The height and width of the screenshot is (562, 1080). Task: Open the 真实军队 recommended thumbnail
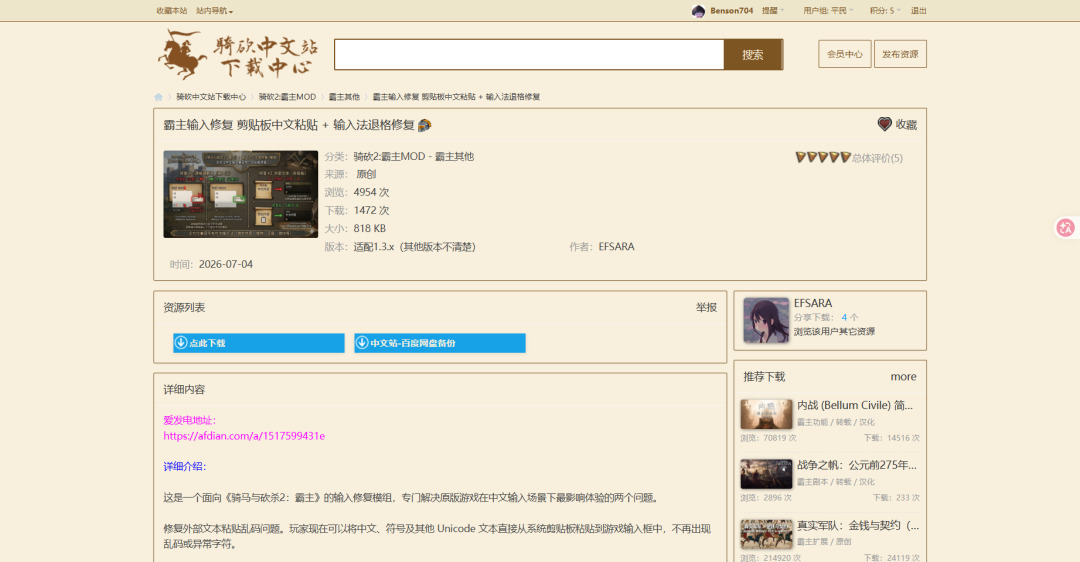tap(766, 534)
